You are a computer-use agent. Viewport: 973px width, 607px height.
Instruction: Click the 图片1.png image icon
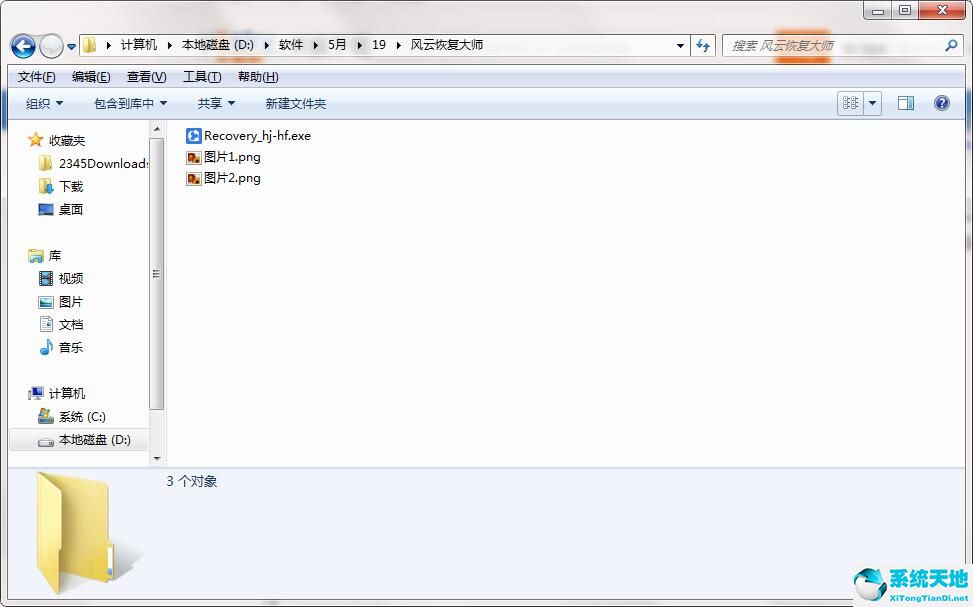(194, 158)
